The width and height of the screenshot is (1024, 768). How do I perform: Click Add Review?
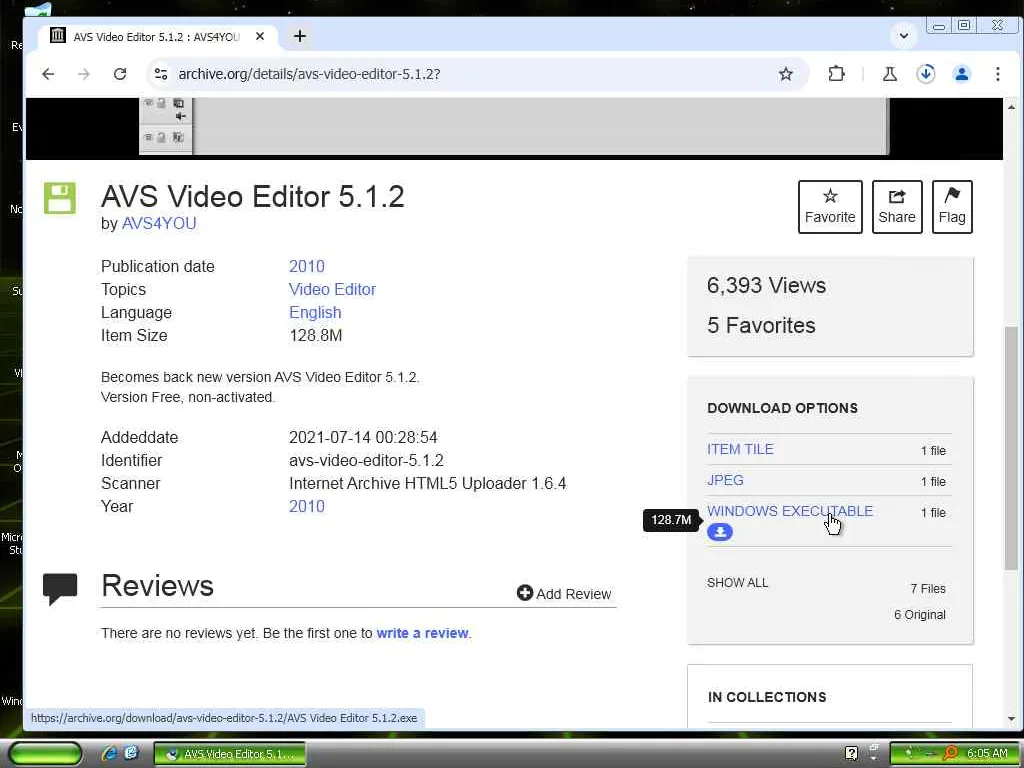point(564,594)
